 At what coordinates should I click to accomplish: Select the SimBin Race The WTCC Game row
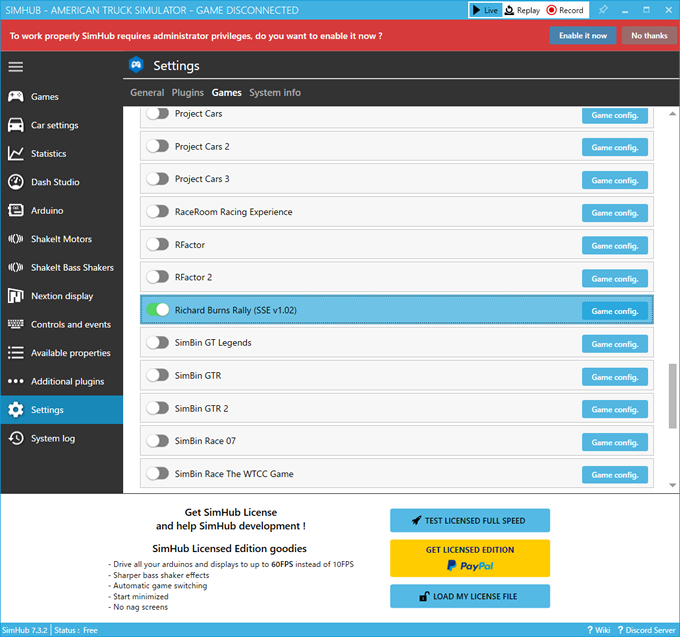pyautogui.click(x=396, y=474)
